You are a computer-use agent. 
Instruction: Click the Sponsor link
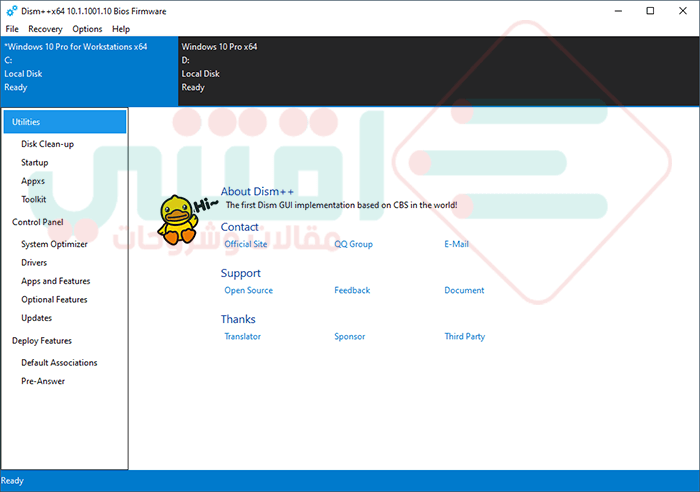pyautogui.click(x=349, y=336)
